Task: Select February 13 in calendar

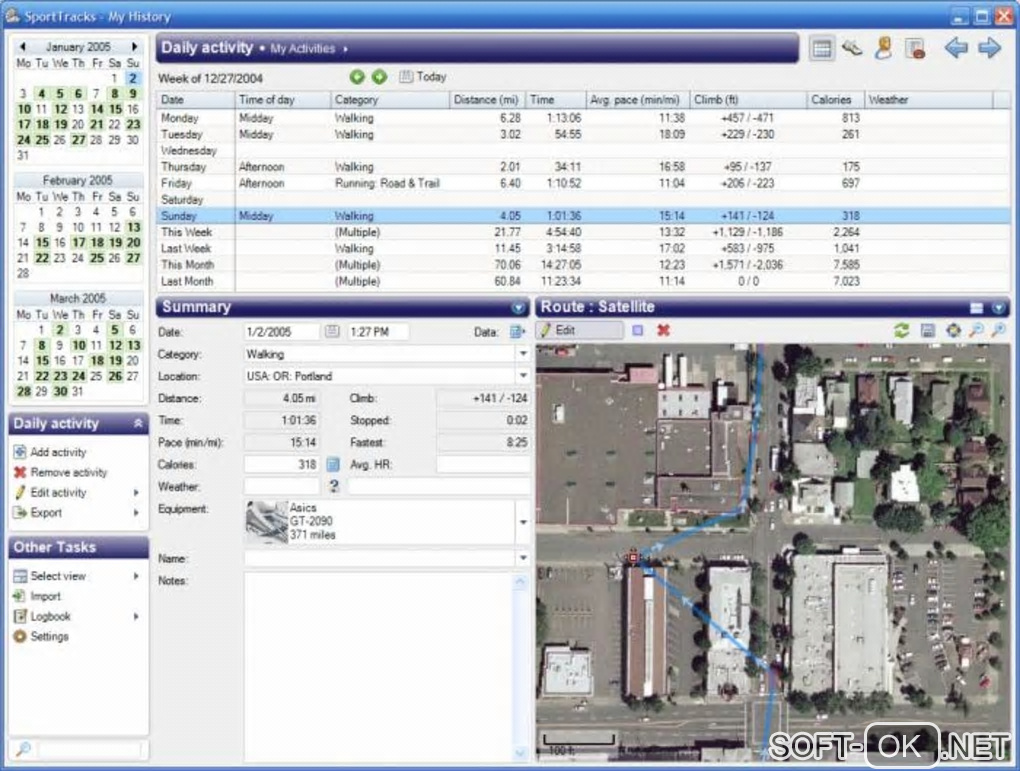Action: (x=133, y=227)
